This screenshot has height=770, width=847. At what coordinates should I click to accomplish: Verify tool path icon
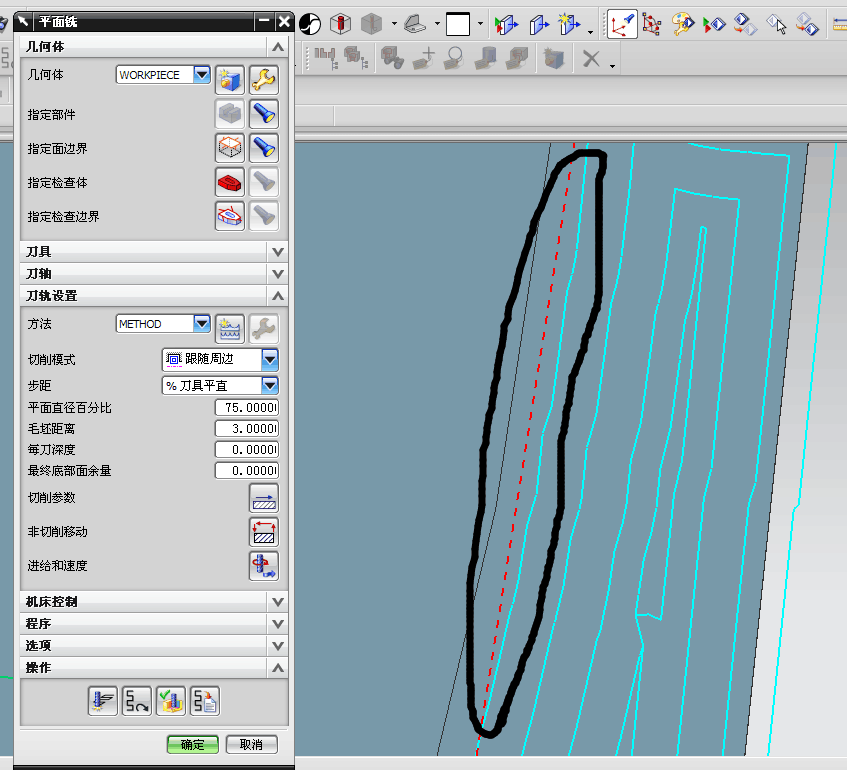pyautogui.click(x=171, y=701)
